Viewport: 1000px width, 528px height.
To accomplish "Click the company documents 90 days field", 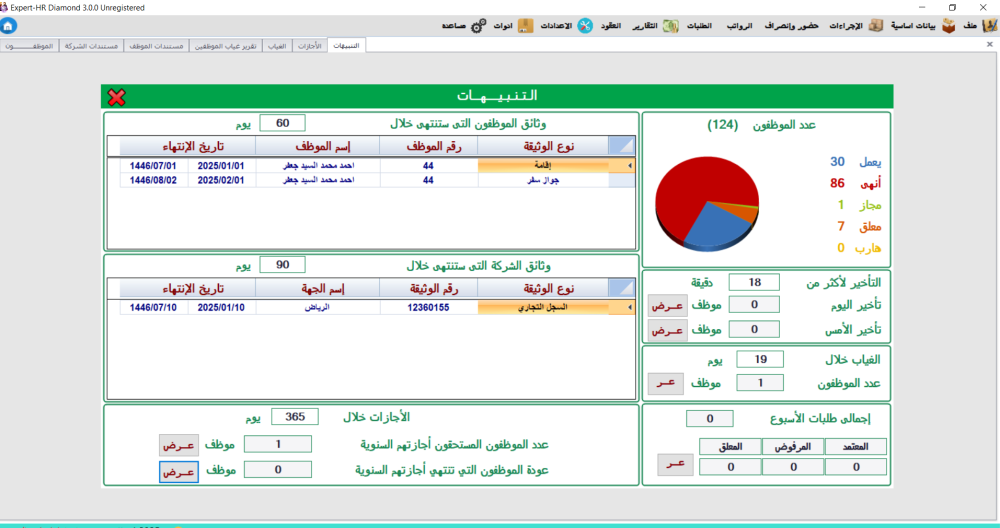I will click(282, 265).
